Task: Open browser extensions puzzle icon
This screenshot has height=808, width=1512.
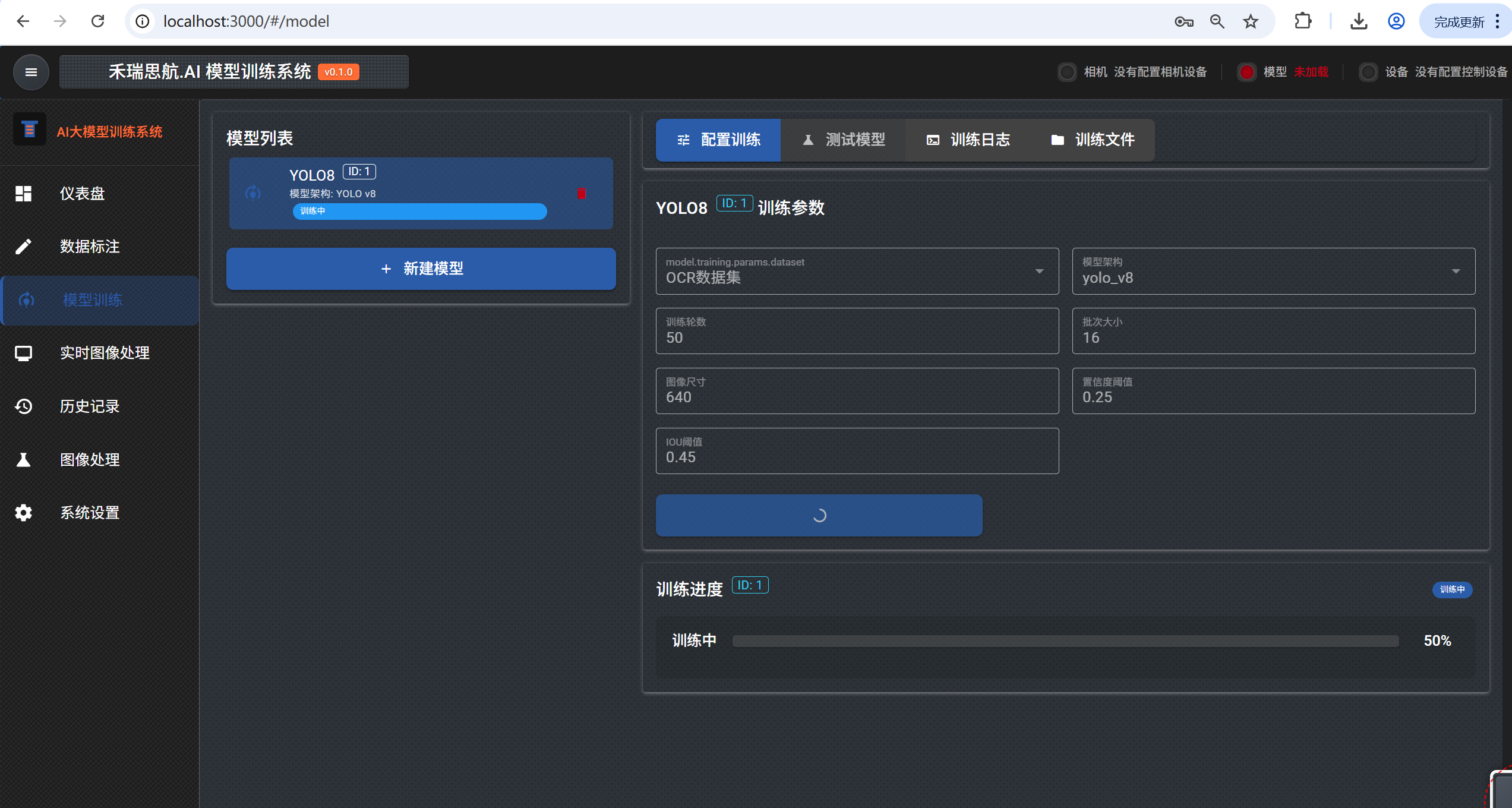Action: point(1303,21)
